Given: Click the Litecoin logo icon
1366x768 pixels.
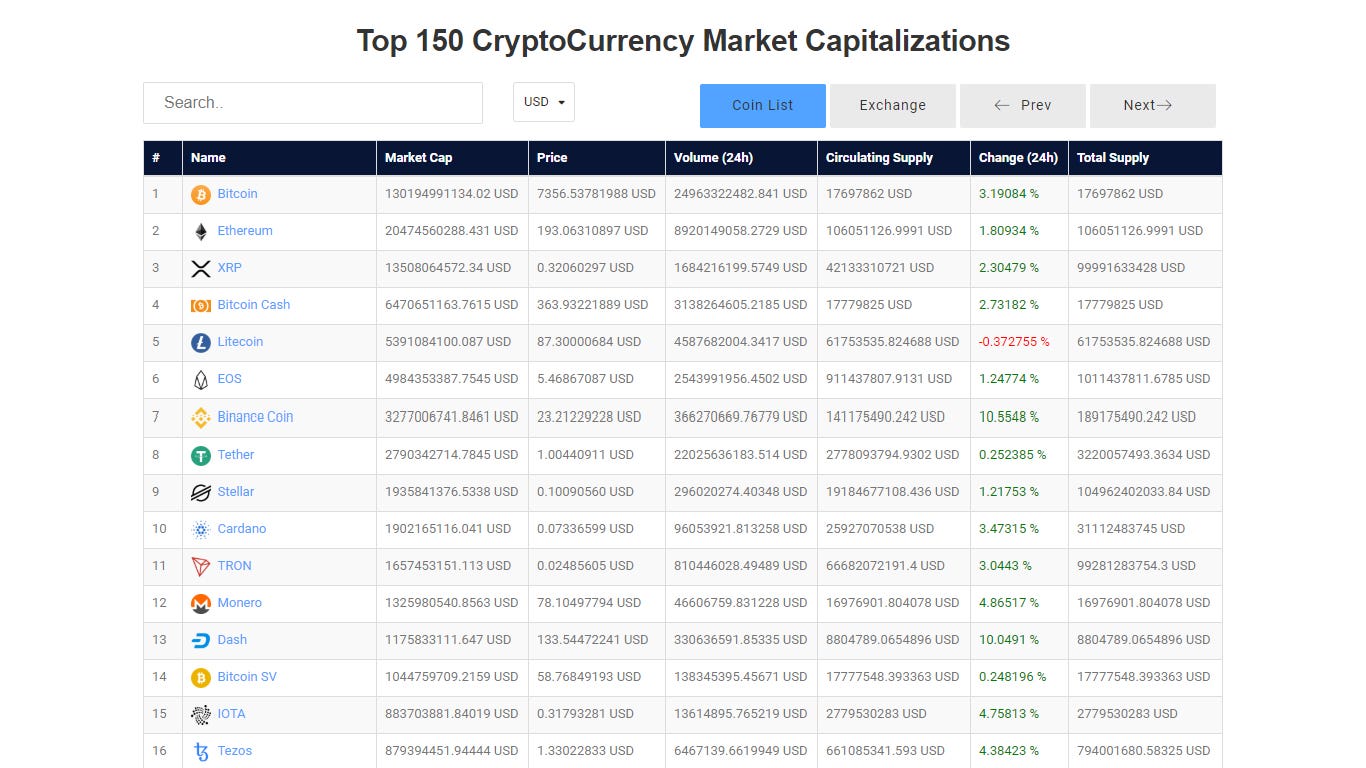Looking at the screenshot, I should point(201,342).
